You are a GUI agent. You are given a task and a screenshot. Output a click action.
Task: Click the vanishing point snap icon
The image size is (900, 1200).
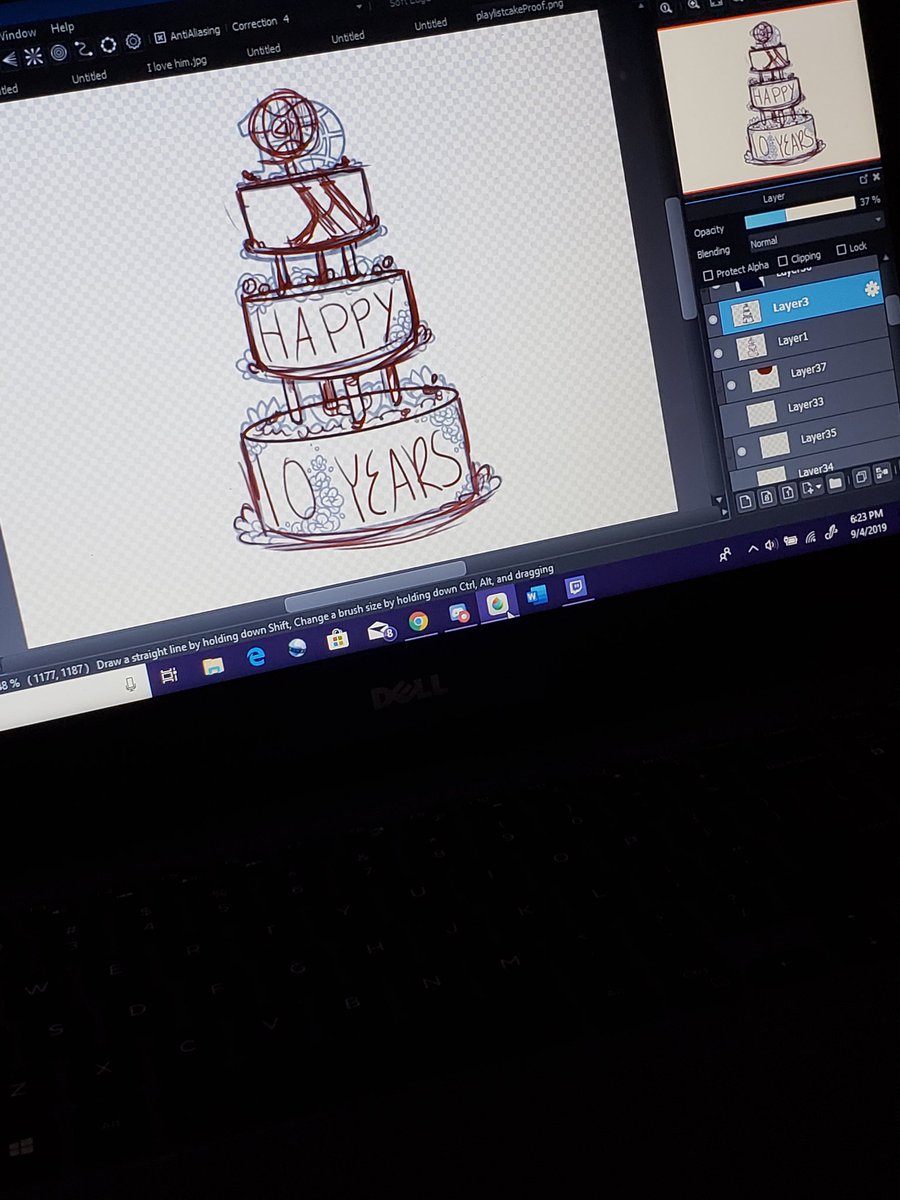(8, 57)
